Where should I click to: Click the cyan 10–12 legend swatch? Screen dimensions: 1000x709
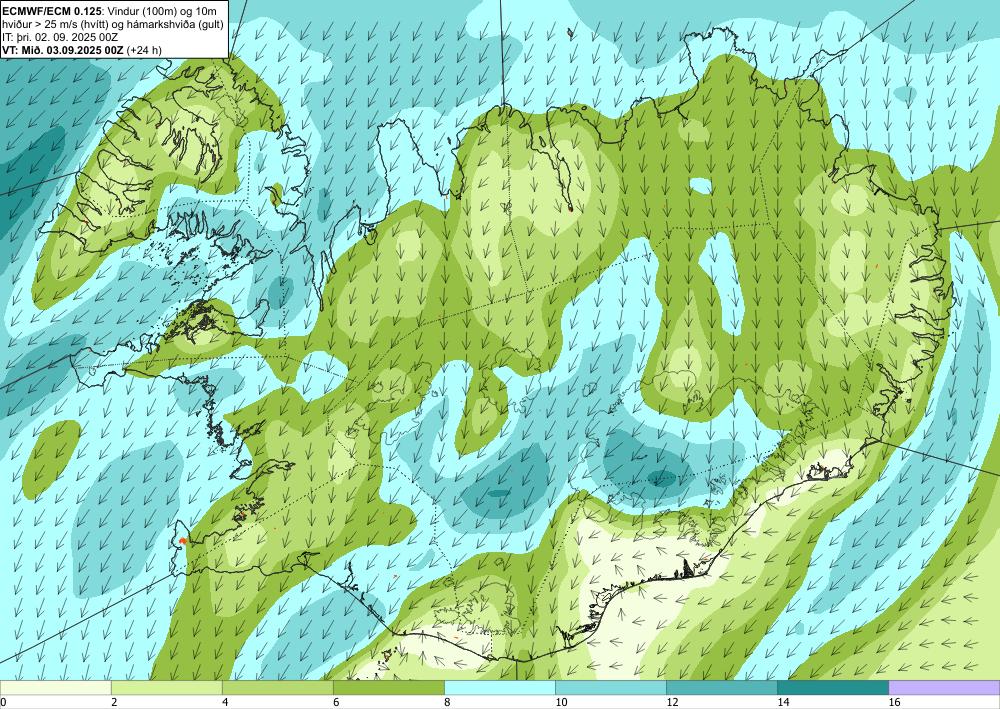[x=611, y=687]
